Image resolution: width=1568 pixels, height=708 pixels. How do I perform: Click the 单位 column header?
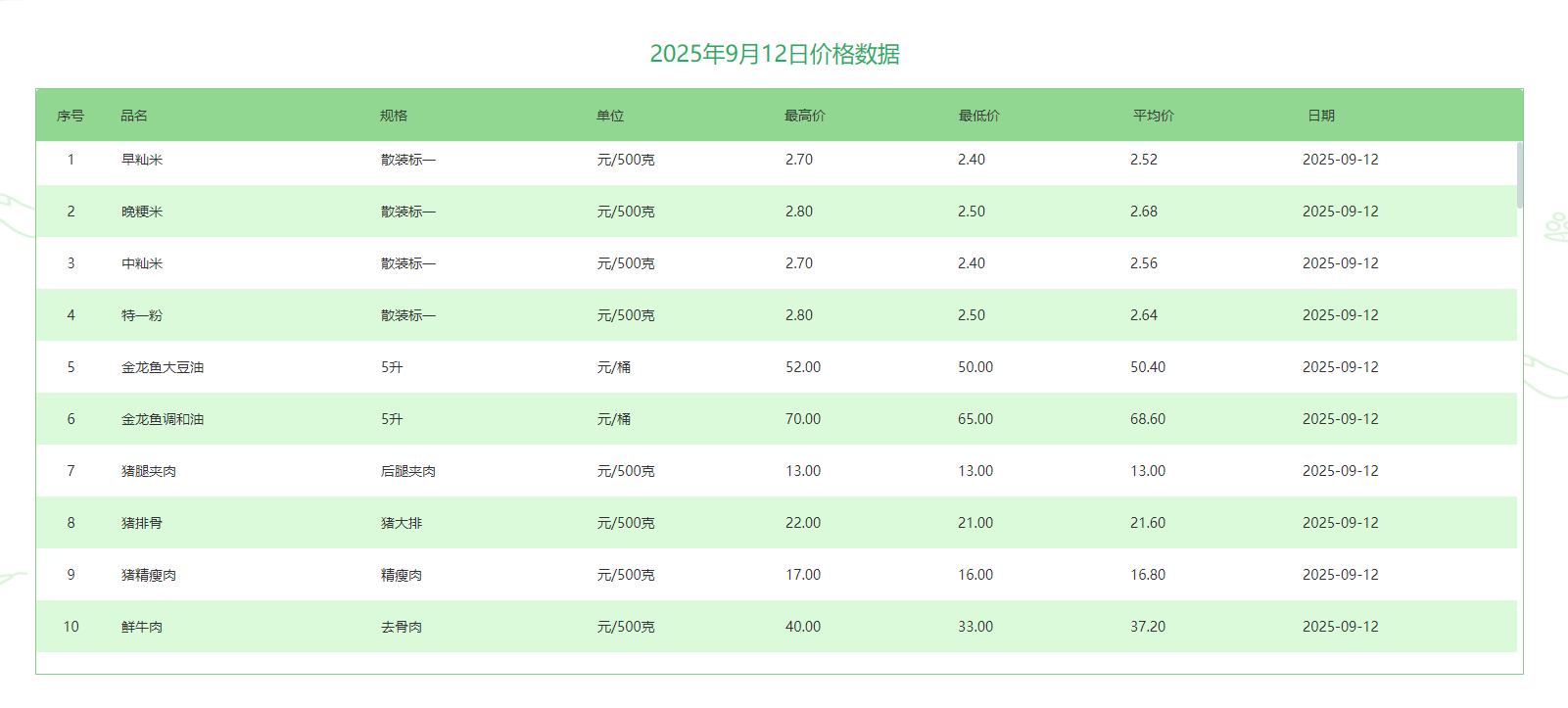click(x=610, y=116)
